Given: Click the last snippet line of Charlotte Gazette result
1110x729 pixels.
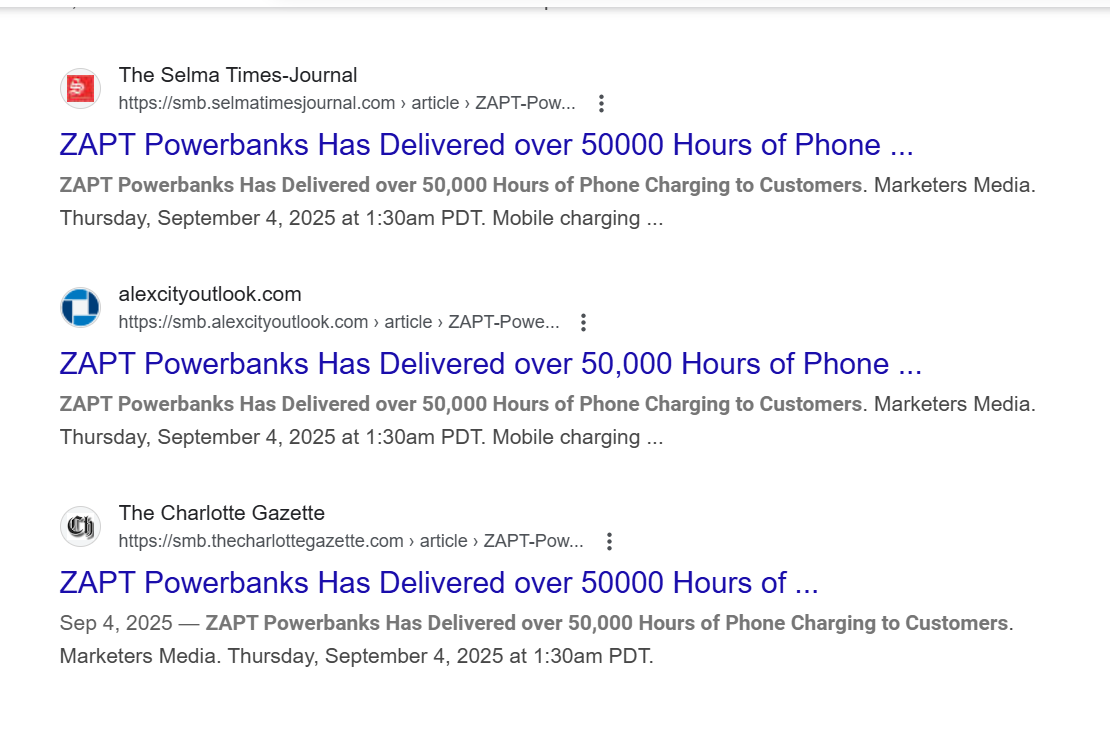Looking at the screenshot, I should (356, 656).
